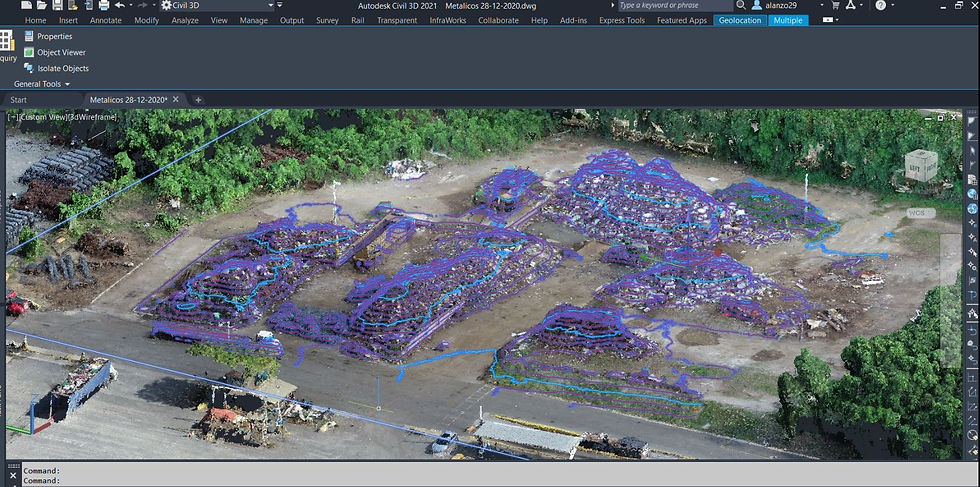Open the Help dropdown arrow

coord(891,5)
